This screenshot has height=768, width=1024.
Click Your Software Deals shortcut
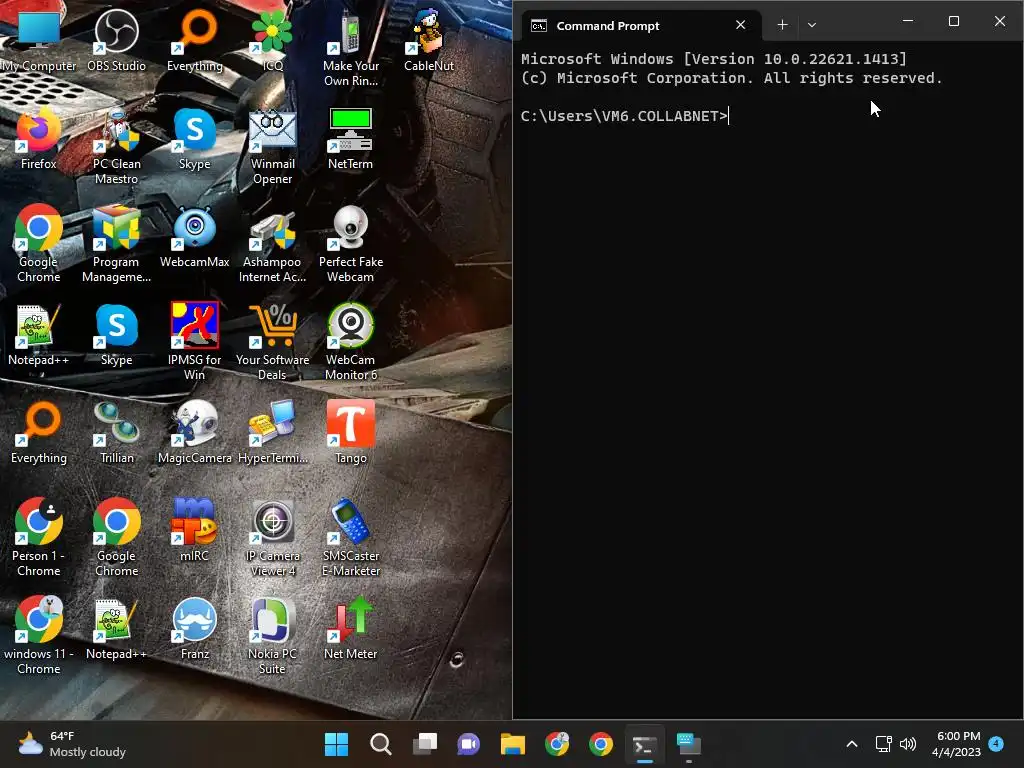click(x=272, y=342)
